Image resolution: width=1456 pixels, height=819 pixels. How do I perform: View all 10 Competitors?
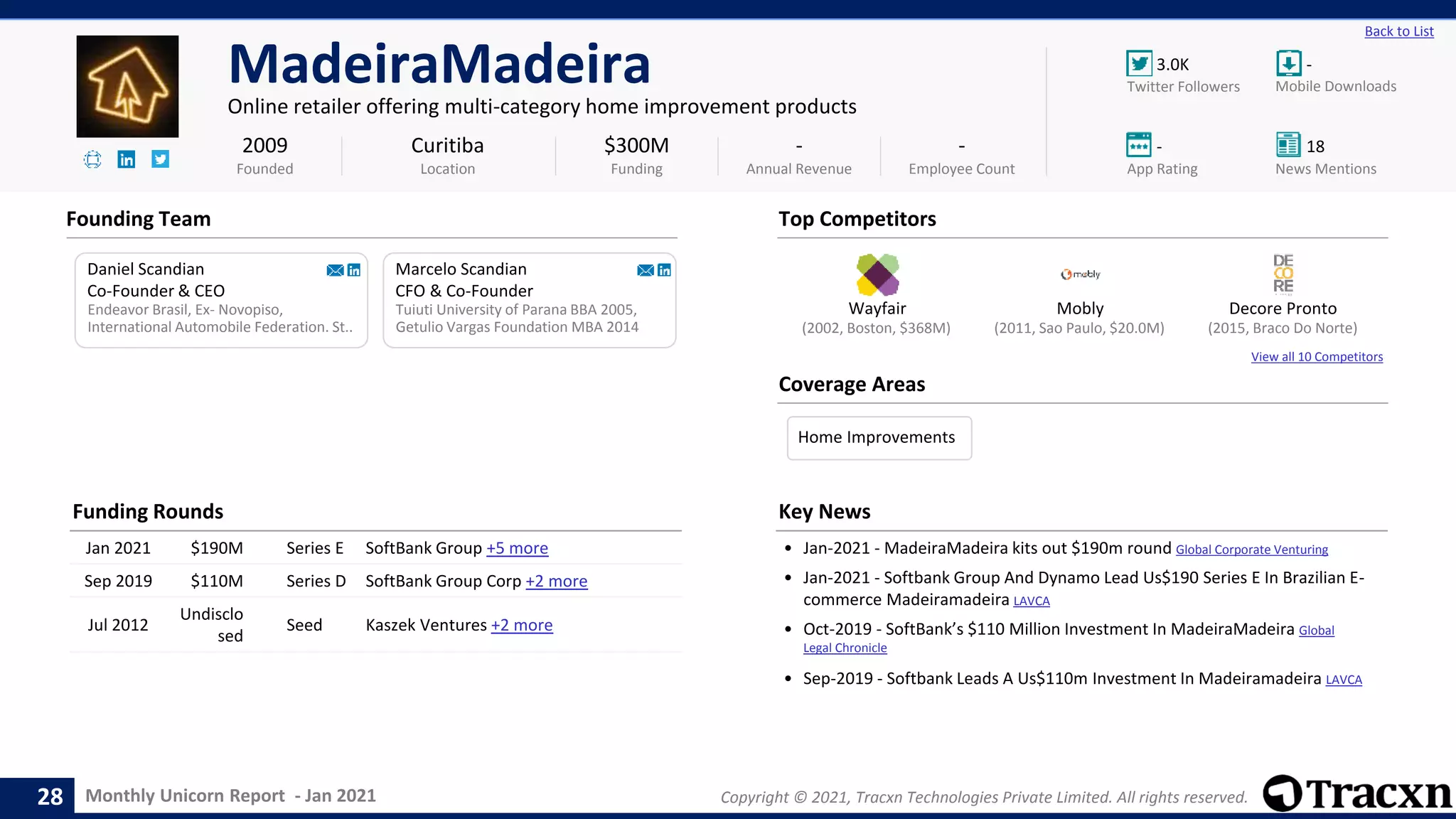point(1317,357)
